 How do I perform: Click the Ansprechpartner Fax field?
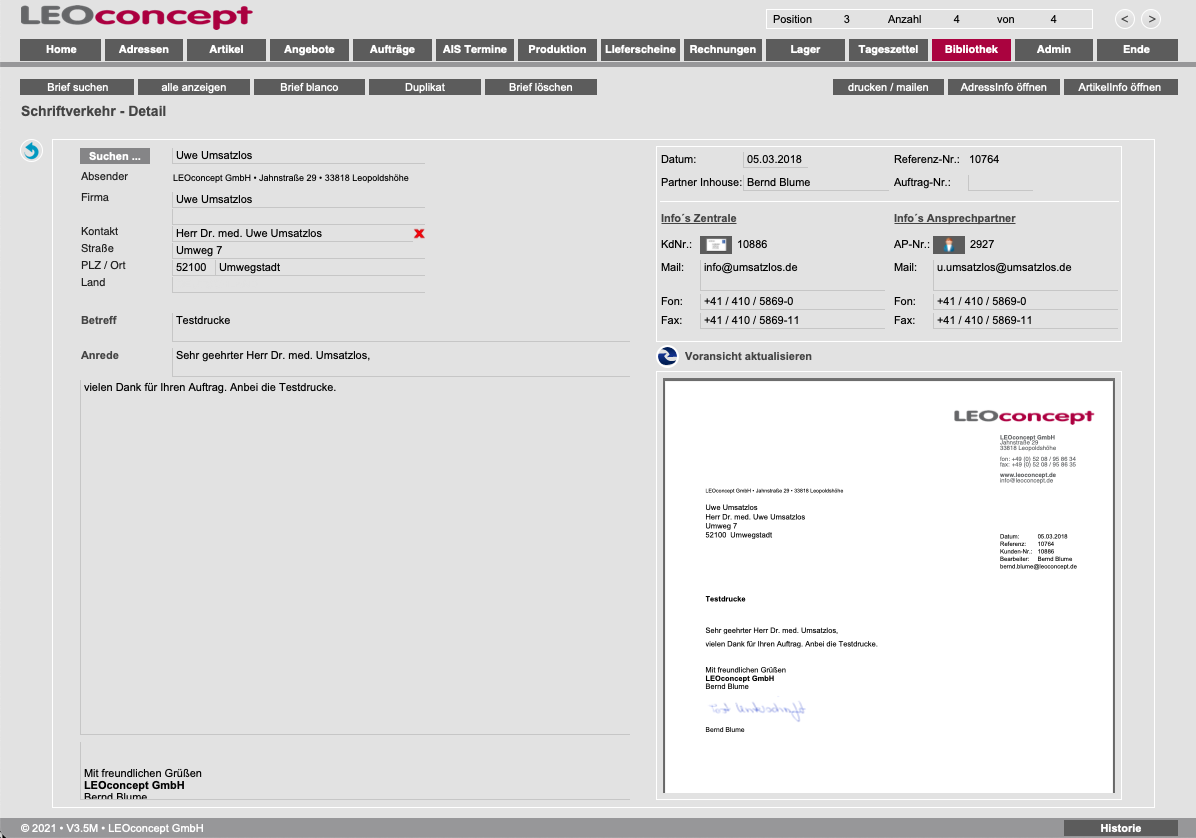point(1026,320)
